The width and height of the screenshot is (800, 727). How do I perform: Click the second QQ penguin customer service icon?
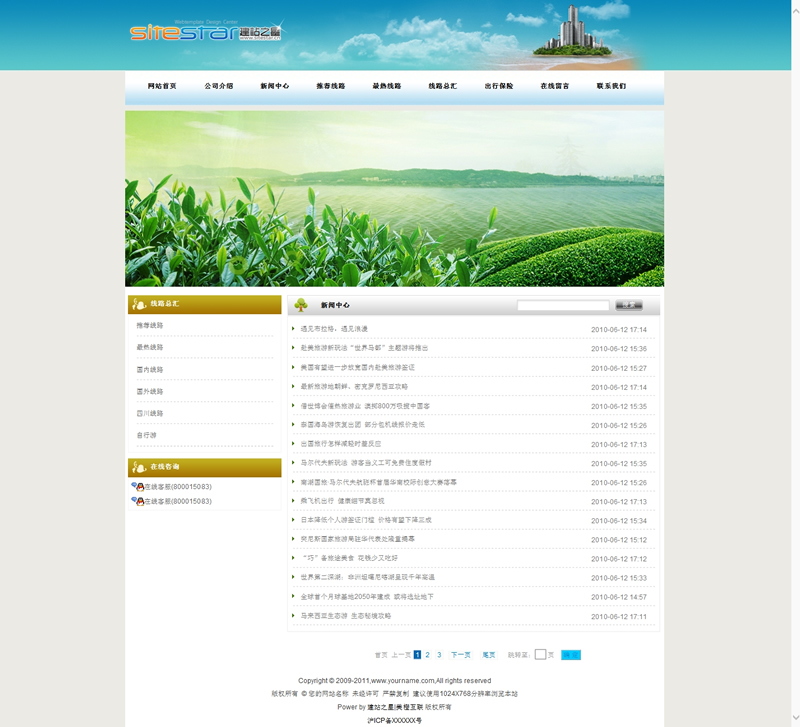pos(136,501)
